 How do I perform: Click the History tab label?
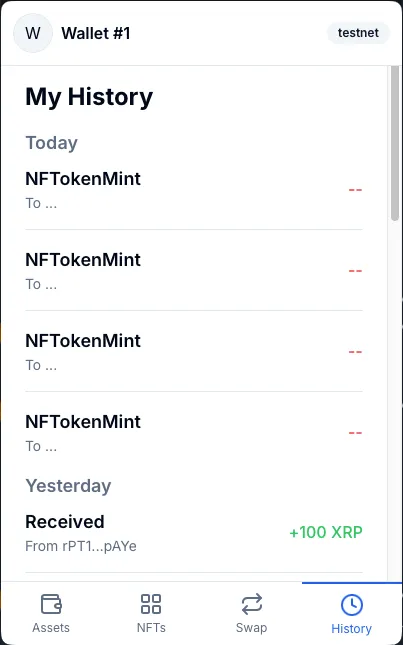[x=352, y=629]
